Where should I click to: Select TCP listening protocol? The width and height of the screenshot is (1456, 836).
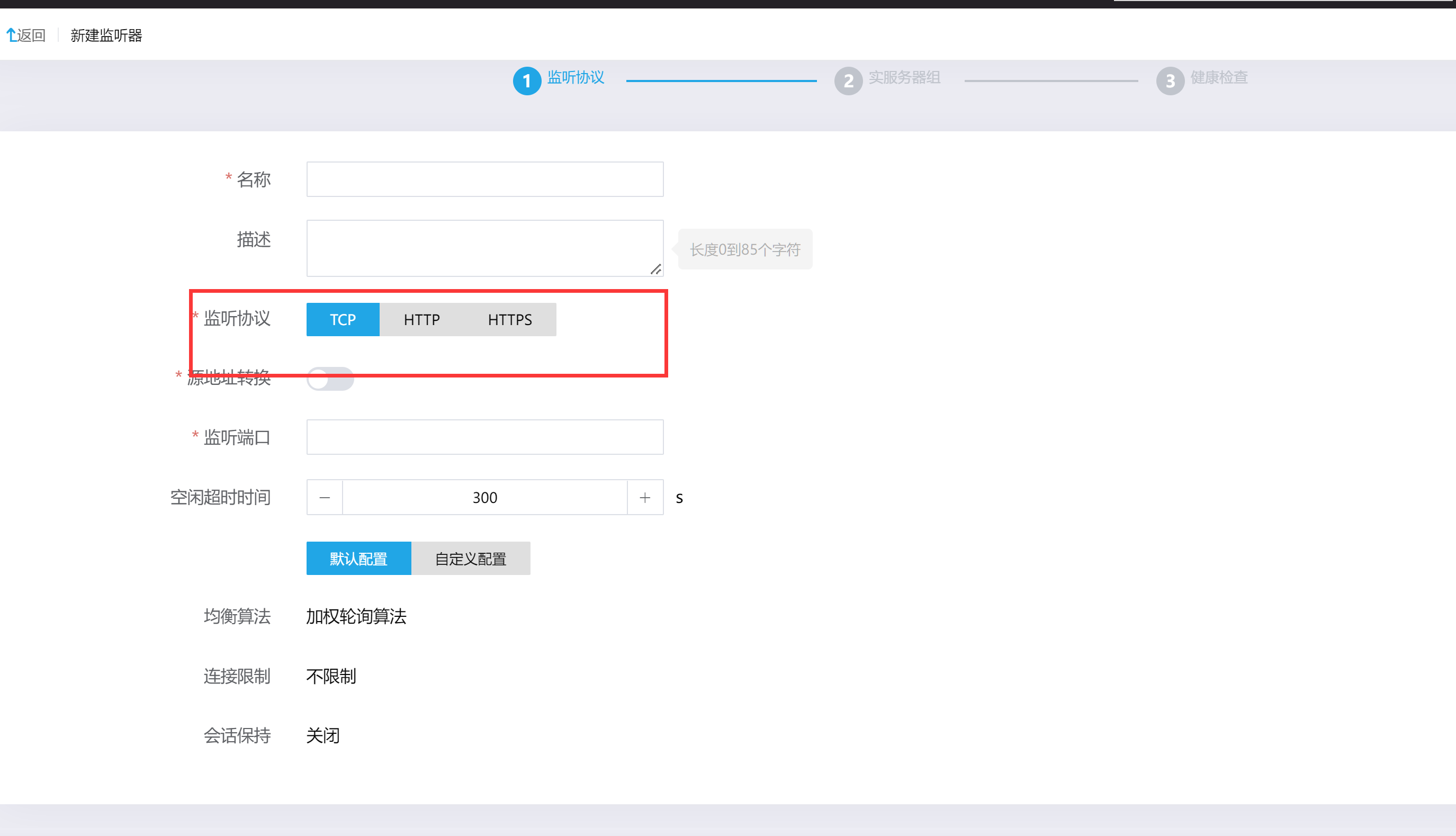(x=343, y=319)
